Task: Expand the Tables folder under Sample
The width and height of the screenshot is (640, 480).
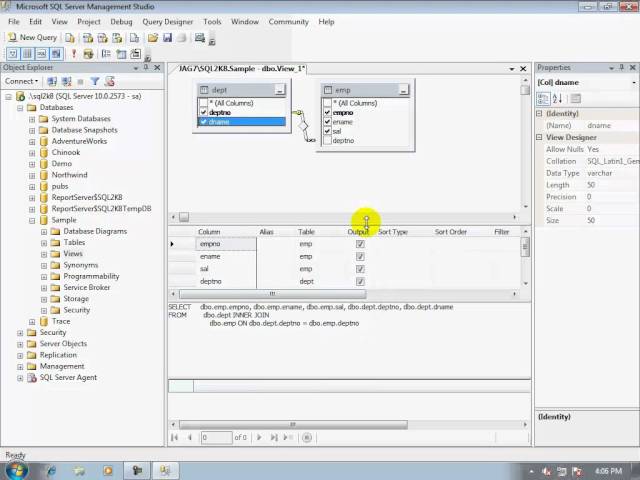Action: (x=44, y=243)
